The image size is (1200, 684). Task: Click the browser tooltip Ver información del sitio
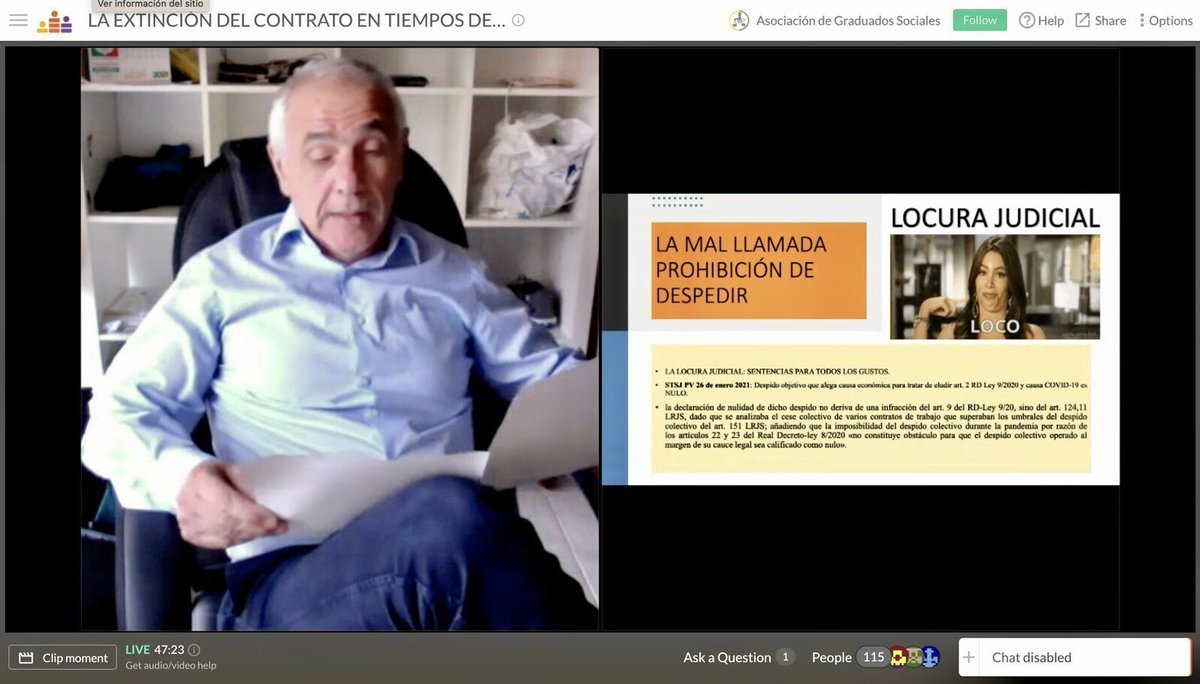click(151, 4)
